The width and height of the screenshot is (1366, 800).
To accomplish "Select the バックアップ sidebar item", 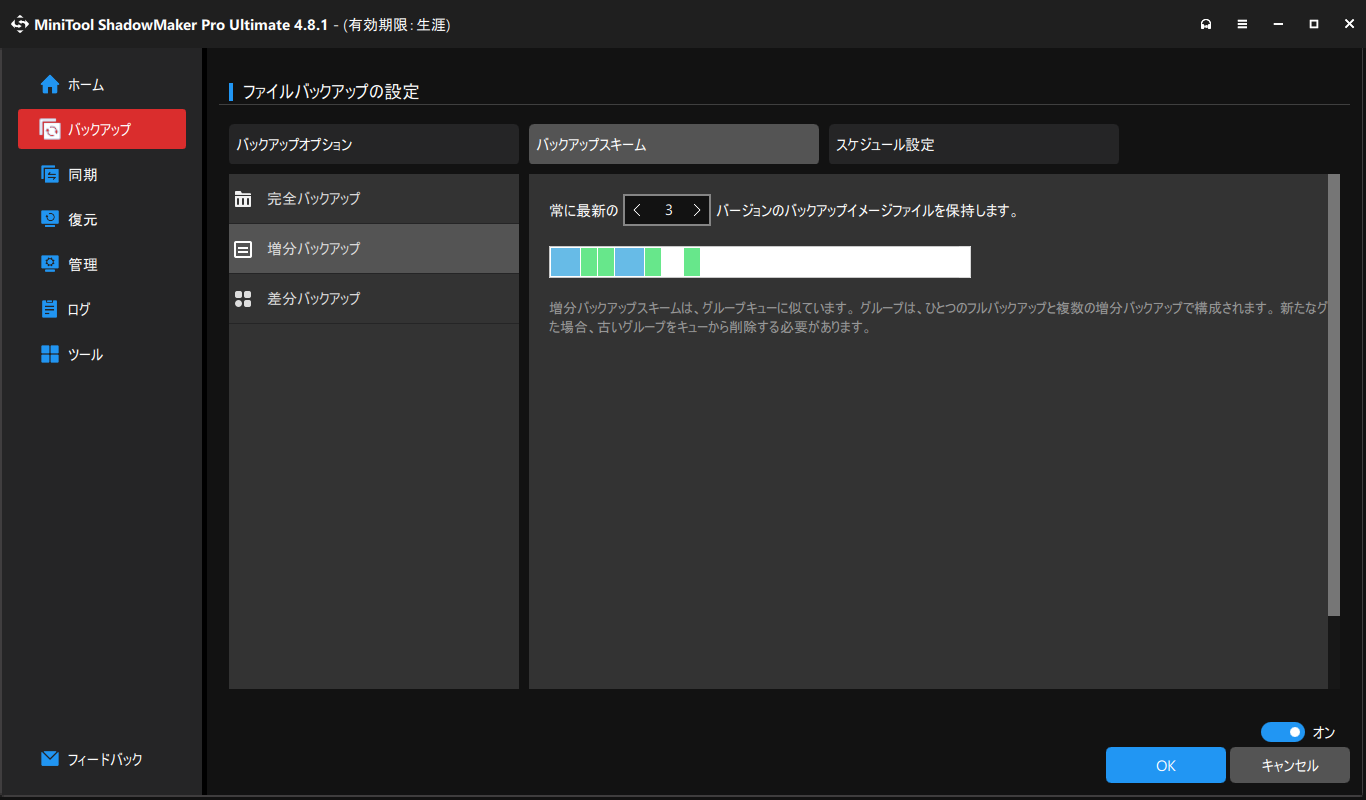I will click(102, 129).
